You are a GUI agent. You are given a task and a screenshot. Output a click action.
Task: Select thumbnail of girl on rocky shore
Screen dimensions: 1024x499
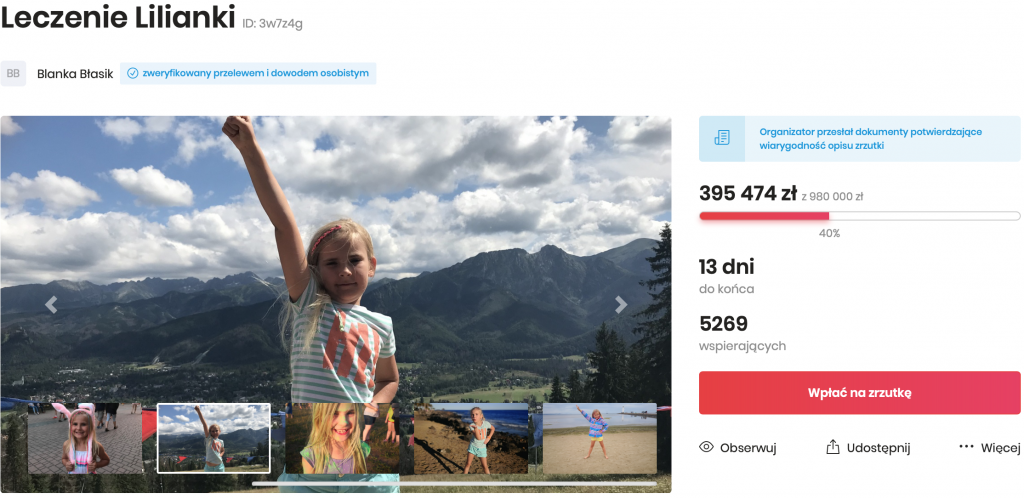(470, 438)
